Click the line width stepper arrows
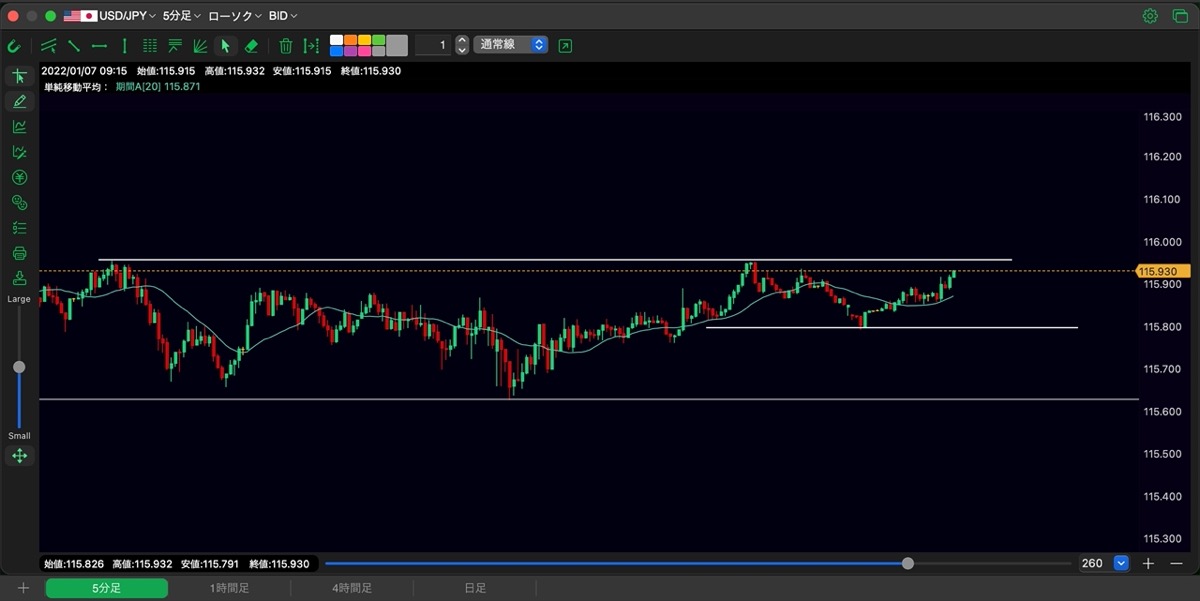 461,45
